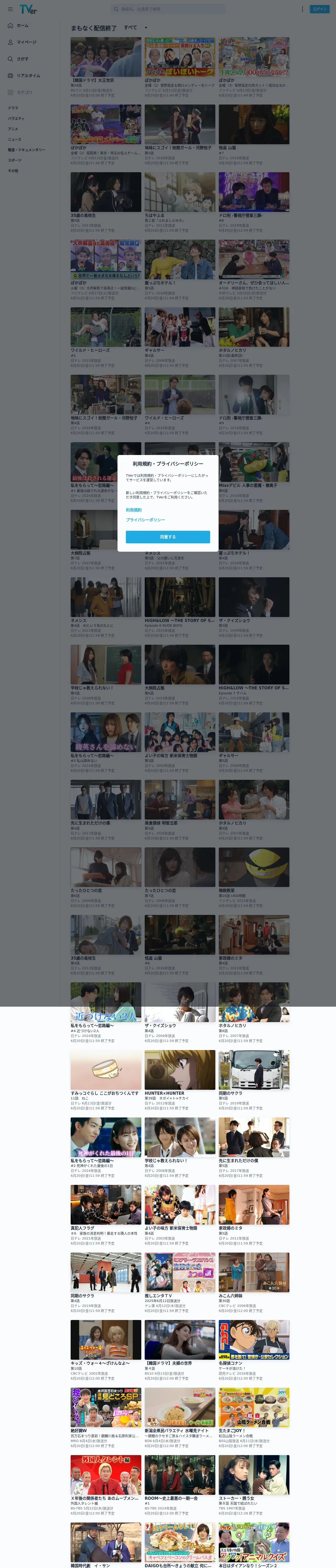This screenshot has height=1568, width=336.
Task: Open the HUNTER×HUNTER thumbnail
Action: pyautogui.click(x=180, y=1069)
